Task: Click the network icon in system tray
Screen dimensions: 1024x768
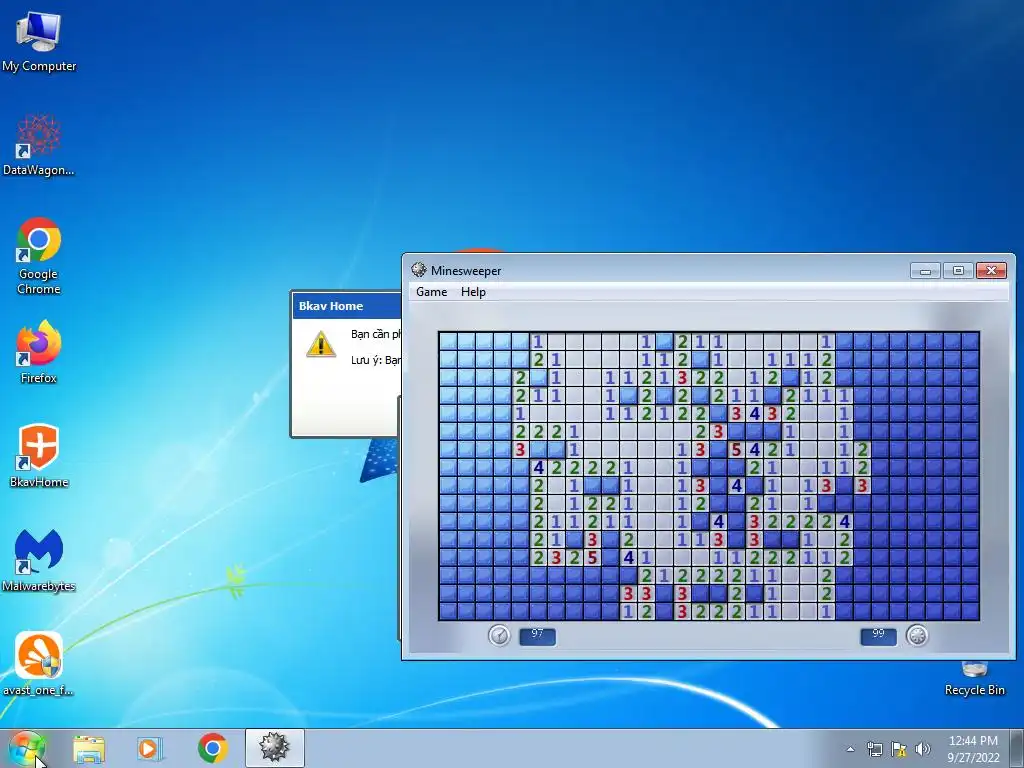Action: 874,749
